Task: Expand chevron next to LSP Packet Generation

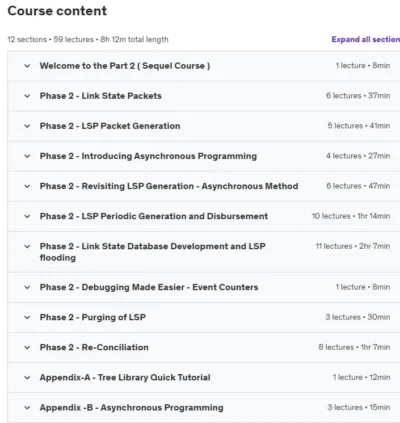Action: 27,126
